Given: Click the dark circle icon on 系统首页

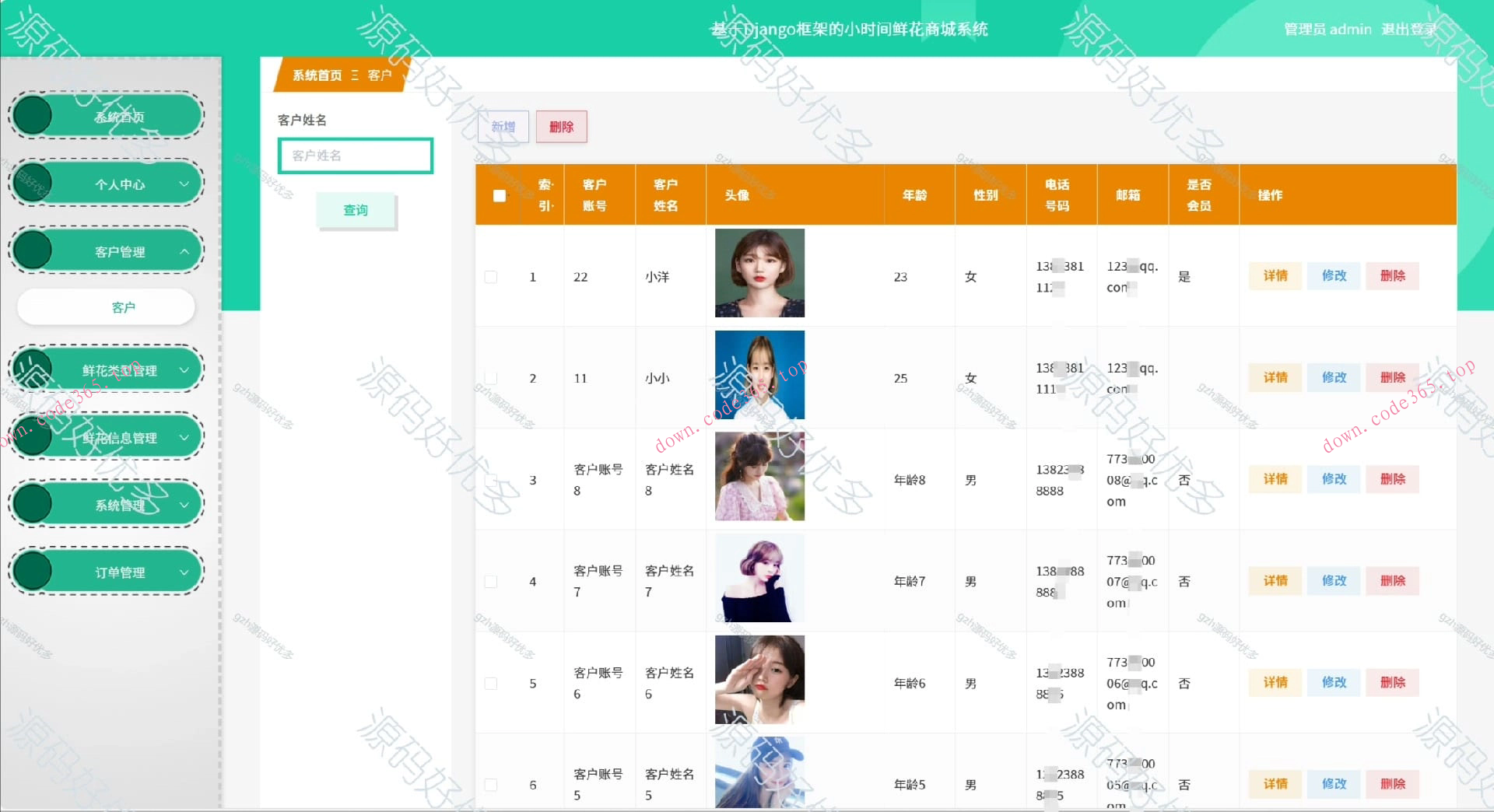Looking at the screenshot, I should pyautogui.click(x=33, y=116).
